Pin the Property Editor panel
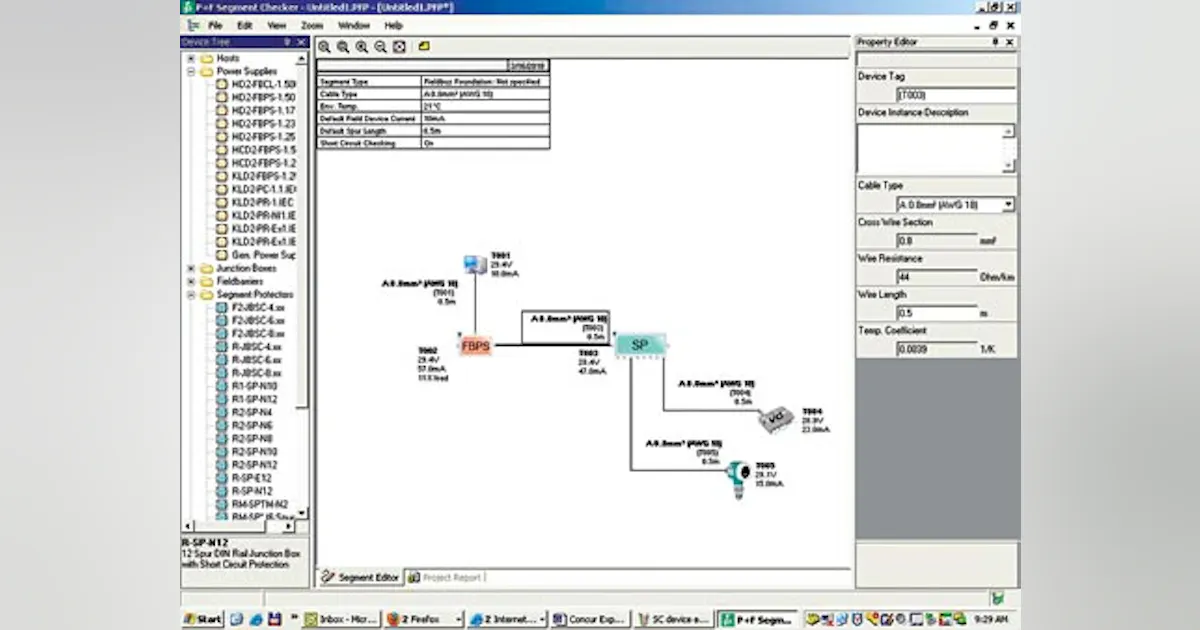This screenshot has width=1200, height=630. coord(995,42)
